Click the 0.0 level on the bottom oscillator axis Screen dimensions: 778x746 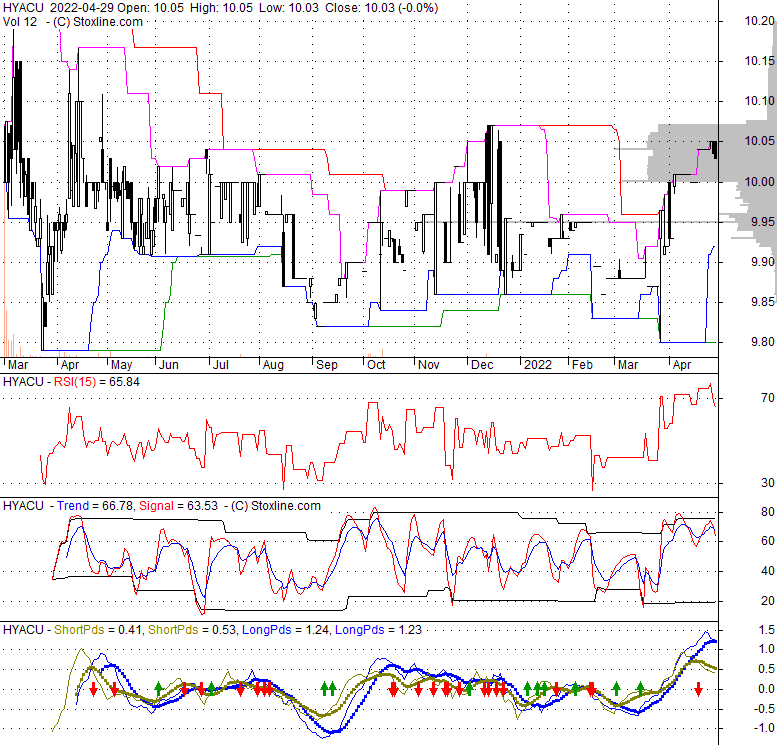767,689
